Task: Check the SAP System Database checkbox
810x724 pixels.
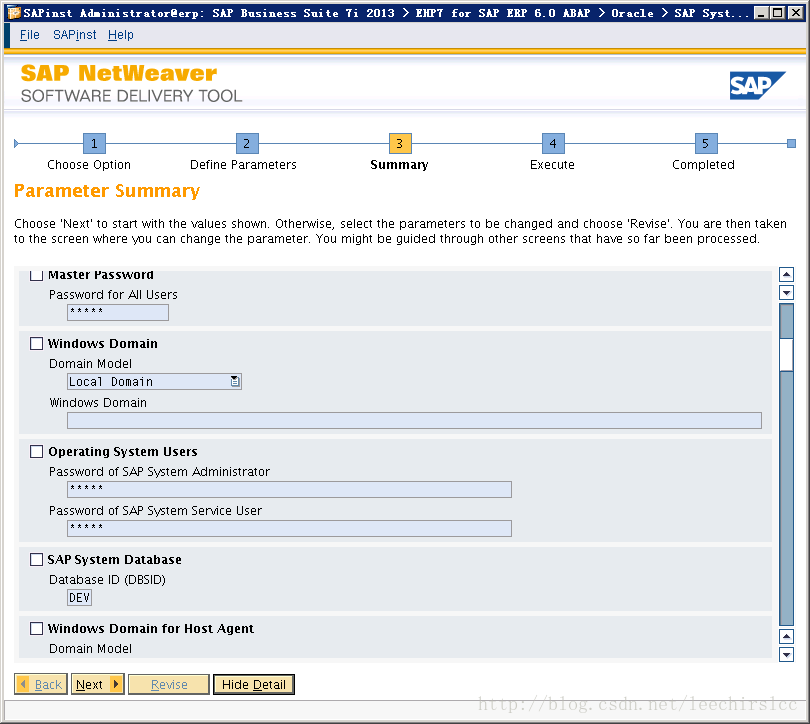Action: coord(36,559)
